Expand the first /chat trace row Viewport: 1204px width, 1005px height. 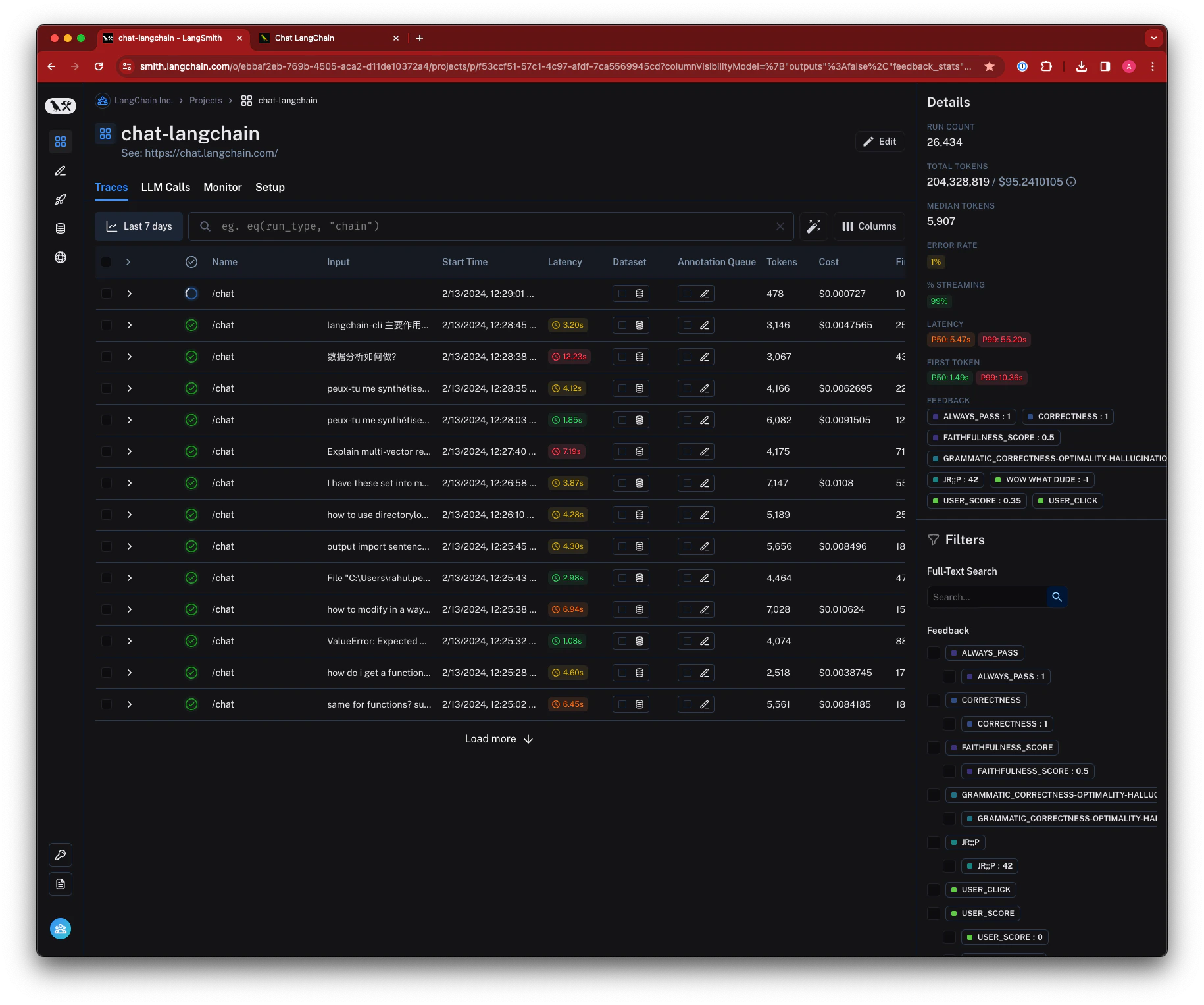pos(130,294)
